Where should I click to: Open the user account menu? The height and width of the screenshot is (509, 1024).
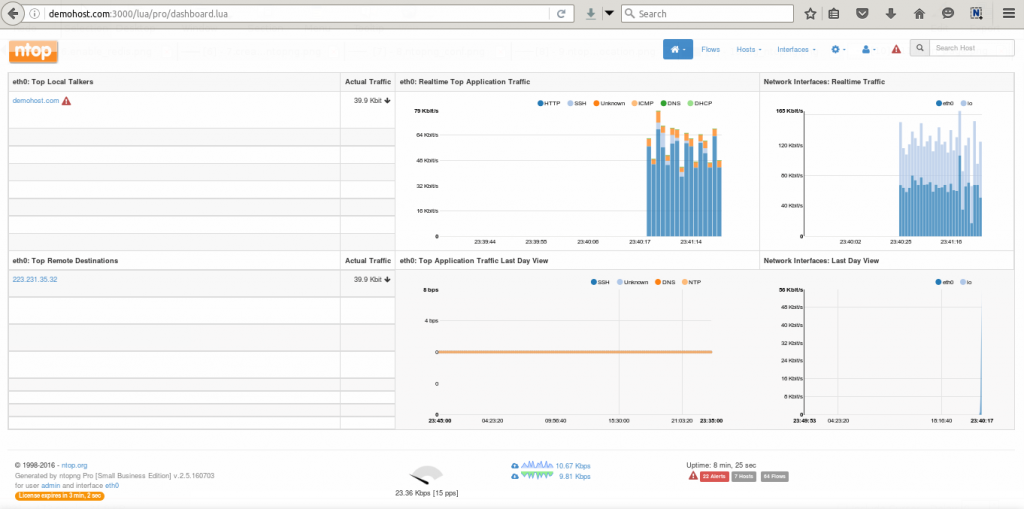868,49
